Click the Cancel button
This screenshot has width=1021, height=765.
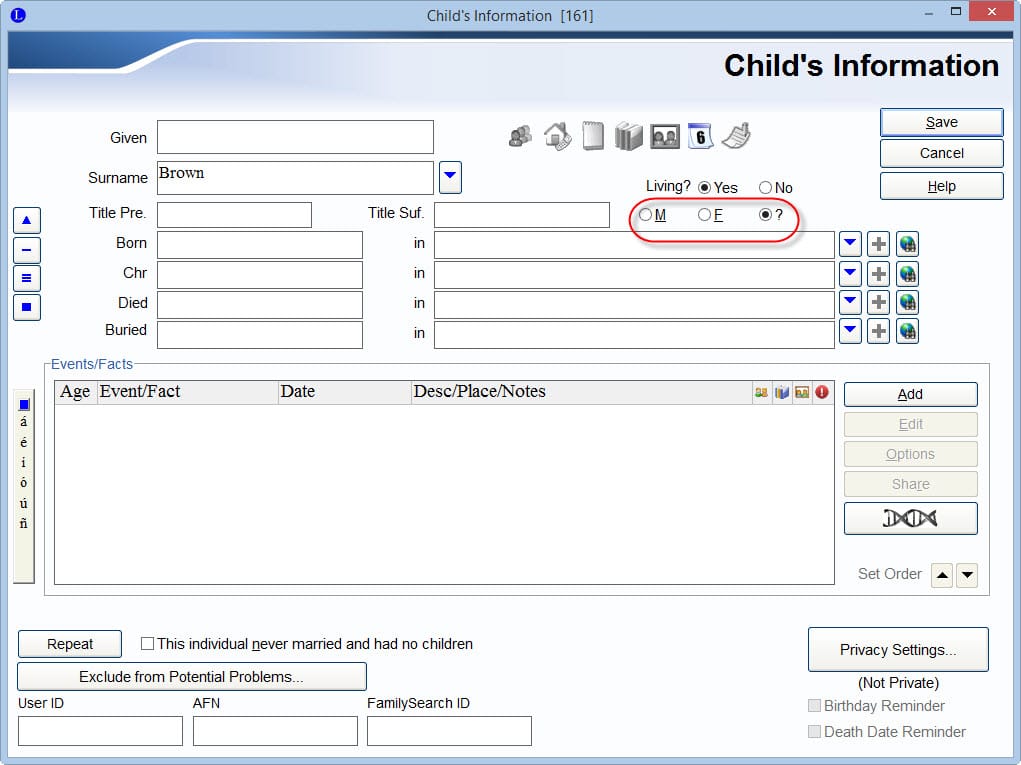point(942,153)
